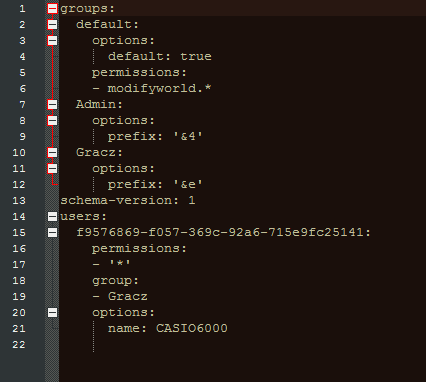Click the 'schema-version: 1' line
The height and width of the screenshot is (382, 426).
[128, 200]
